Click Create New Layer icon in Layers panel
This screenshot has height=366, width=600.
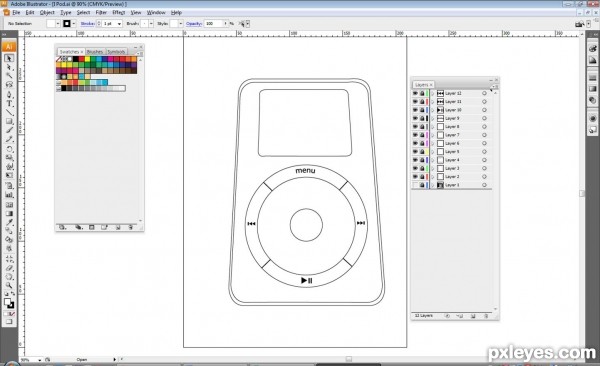click(x=473, y=316)
